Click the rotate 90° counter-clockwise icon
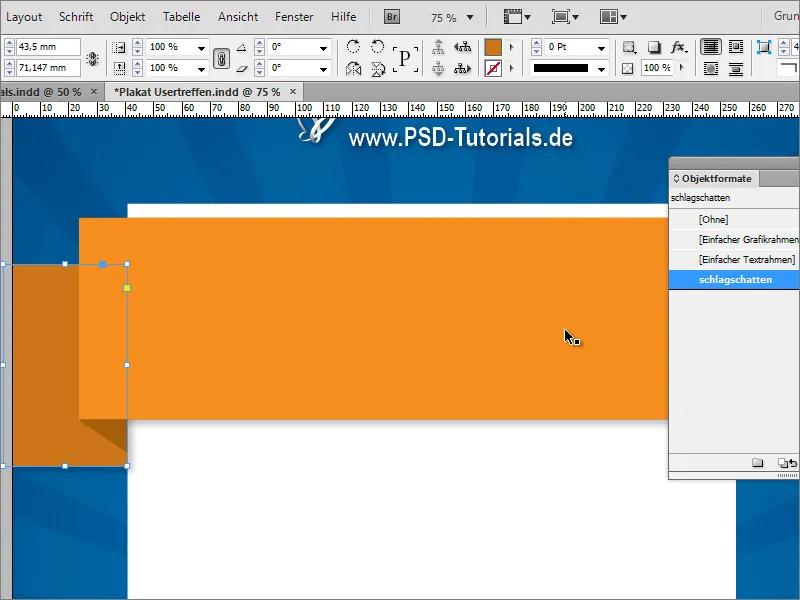 pos(378,47)
